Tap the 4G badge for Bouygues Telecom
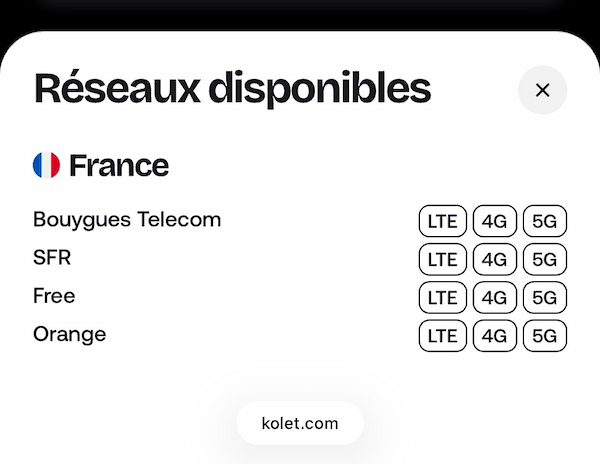Image resolution: width=600 pixels, height=464 pixels. [x=495, y=221]
